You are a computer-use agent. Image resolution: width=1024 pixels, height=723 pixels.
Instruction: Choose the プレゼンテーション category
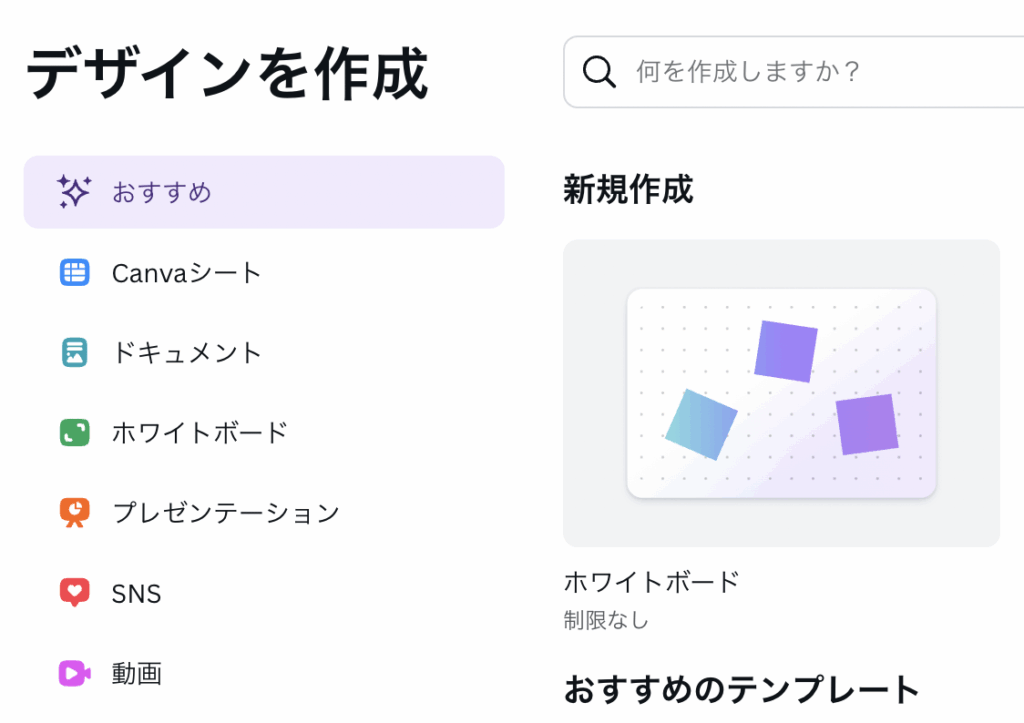226,513
